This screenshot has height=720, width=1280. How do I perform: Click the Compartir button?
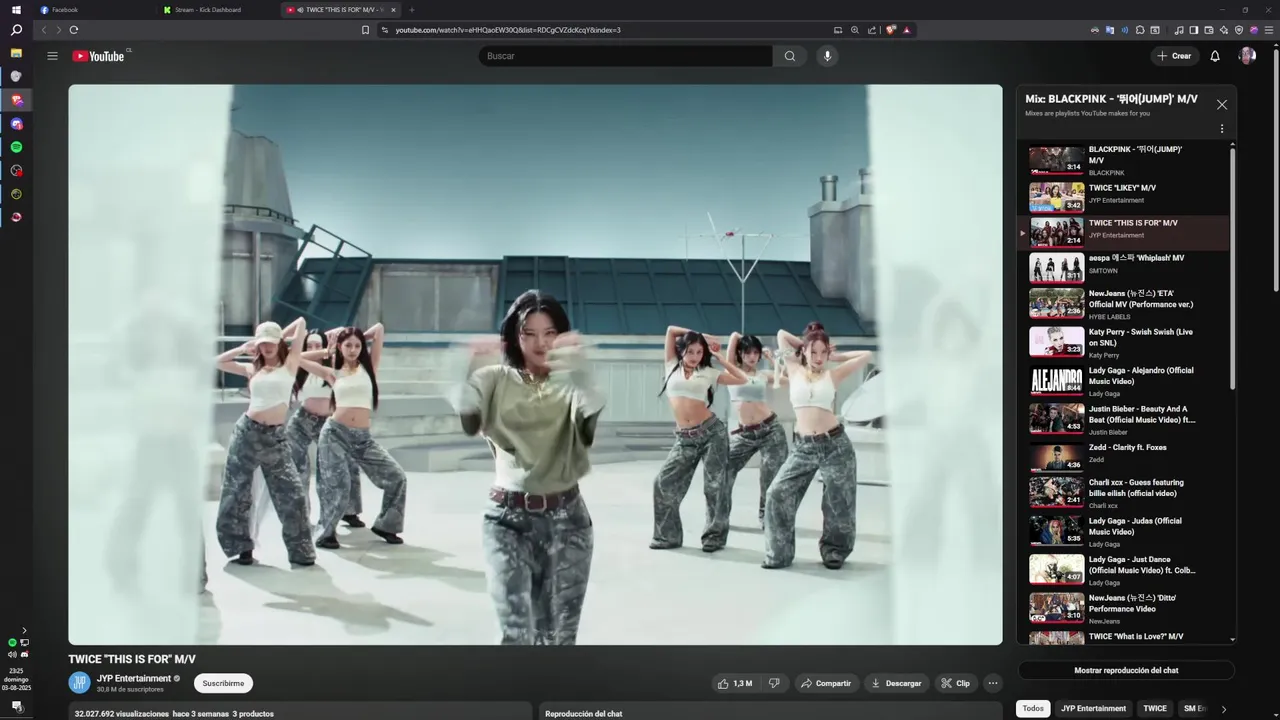(826, 683)
